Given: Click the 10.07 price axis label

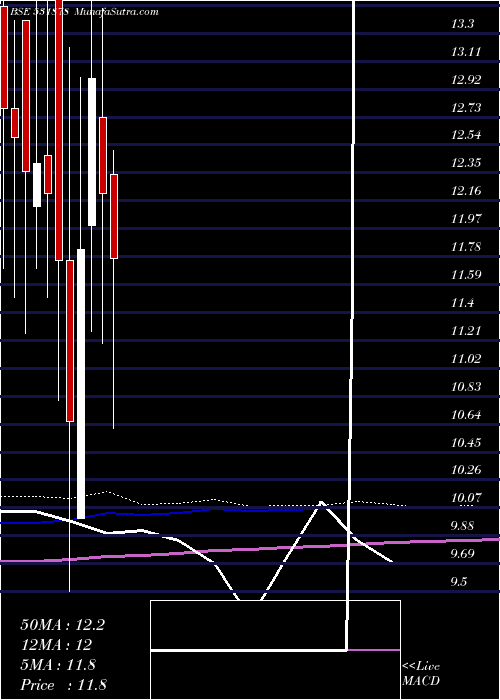Looking at the screenshot, I should click(x=466, y=498).
